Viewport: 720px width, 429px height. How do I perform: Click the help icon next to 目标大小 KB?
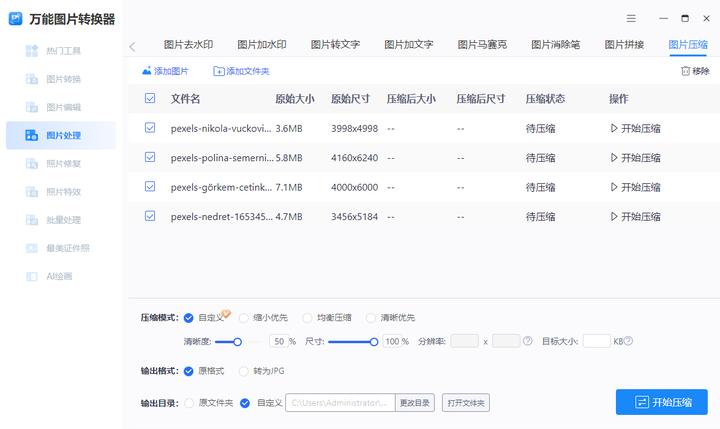pyautogui.click(x=628, y=341)
